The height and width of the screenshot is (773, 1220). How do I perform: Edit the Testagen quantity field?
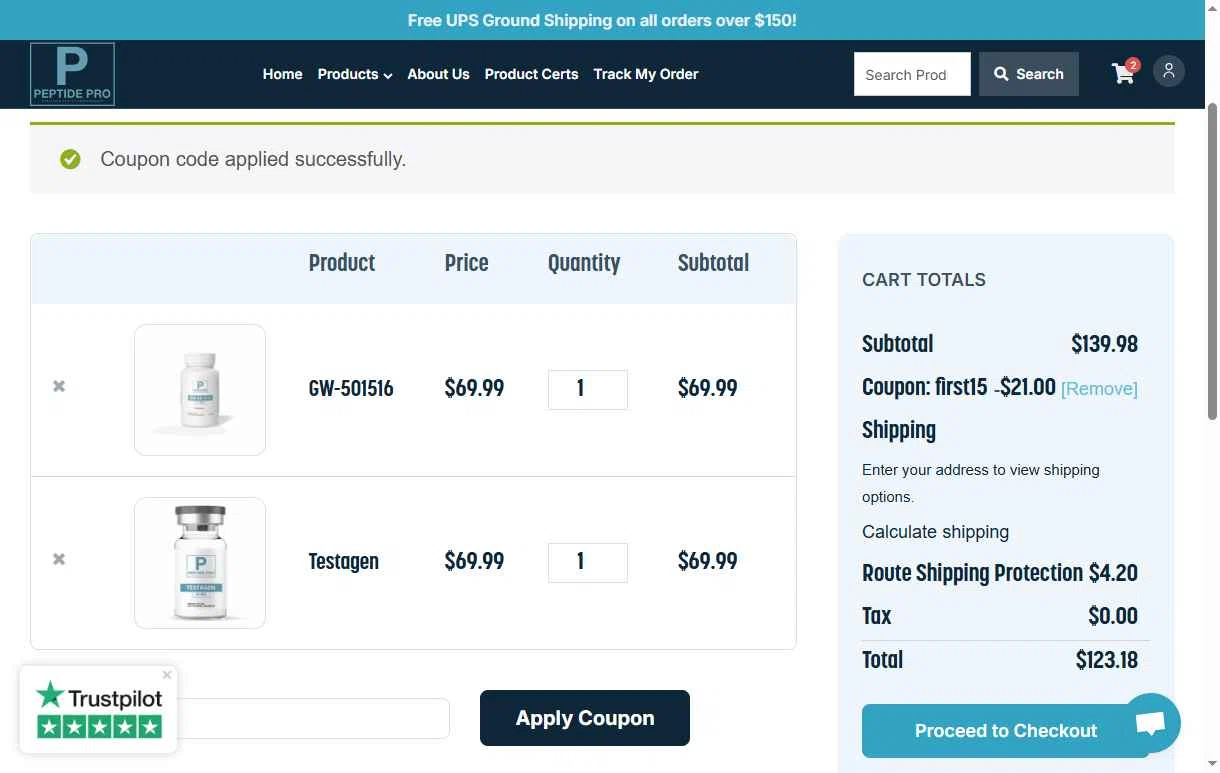(x=588, y=563)
